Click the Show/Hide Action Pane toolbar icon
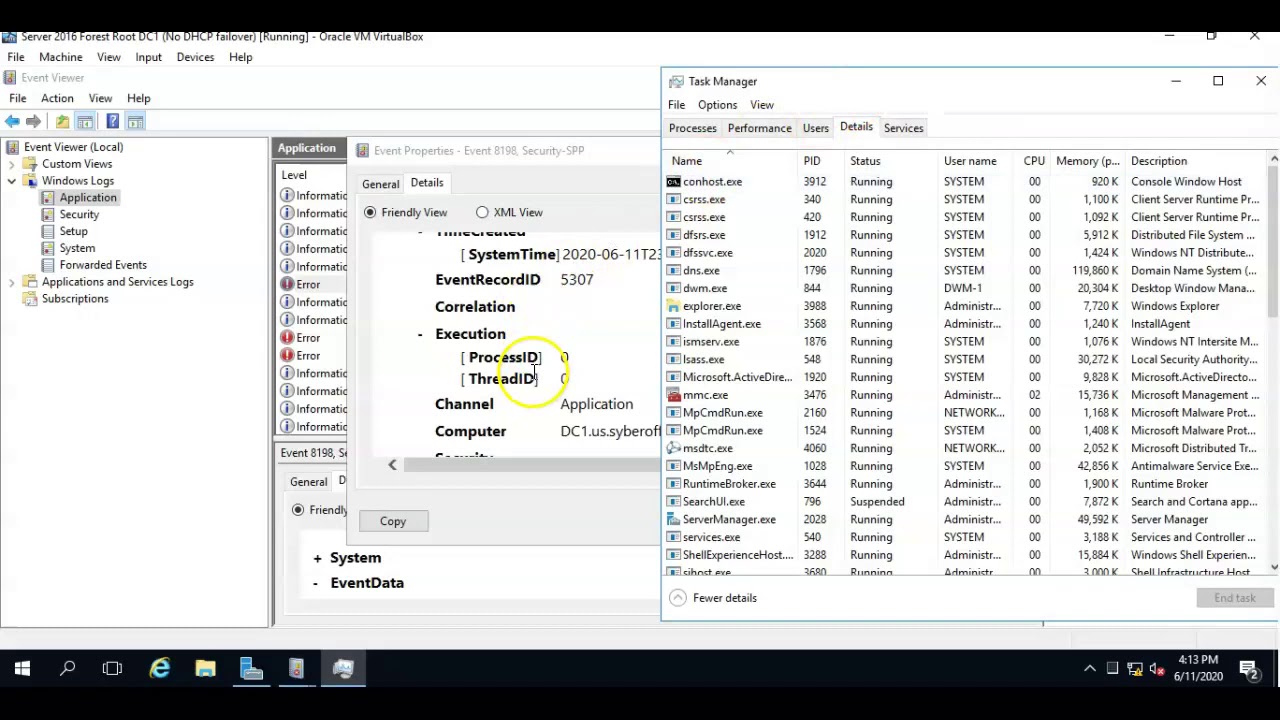Viewport: 1280px width, 720px height. tap(135, 121)
